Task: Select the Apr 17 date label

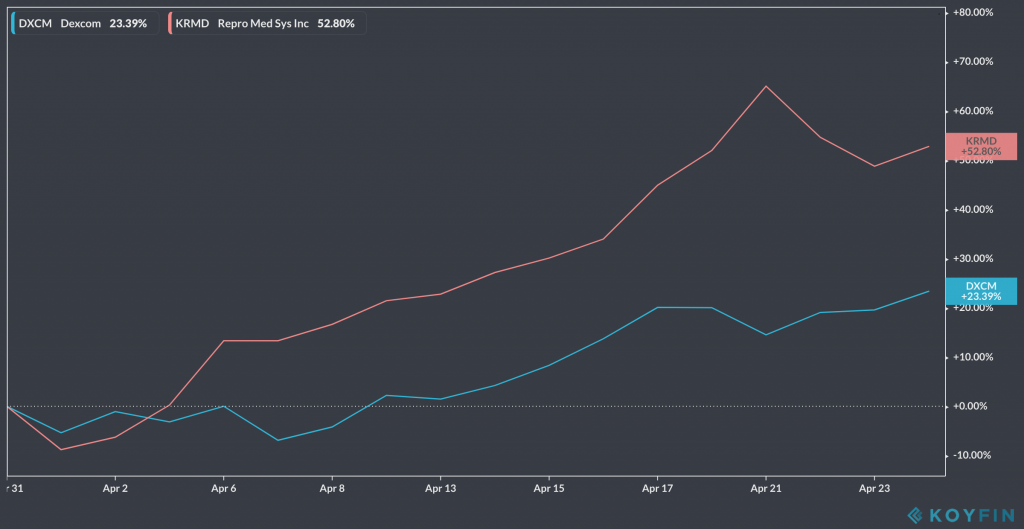Action: point(657,490)
